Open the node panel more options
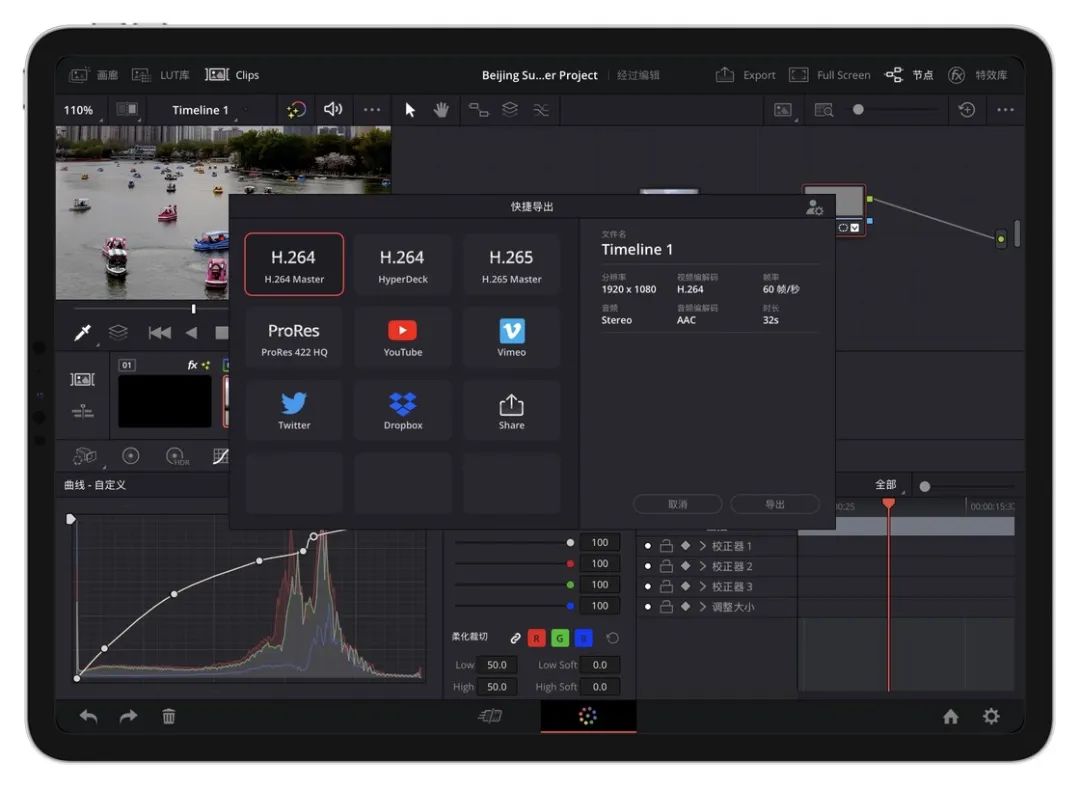Viewport: 1080px width, 789px height. (1005, 109)
